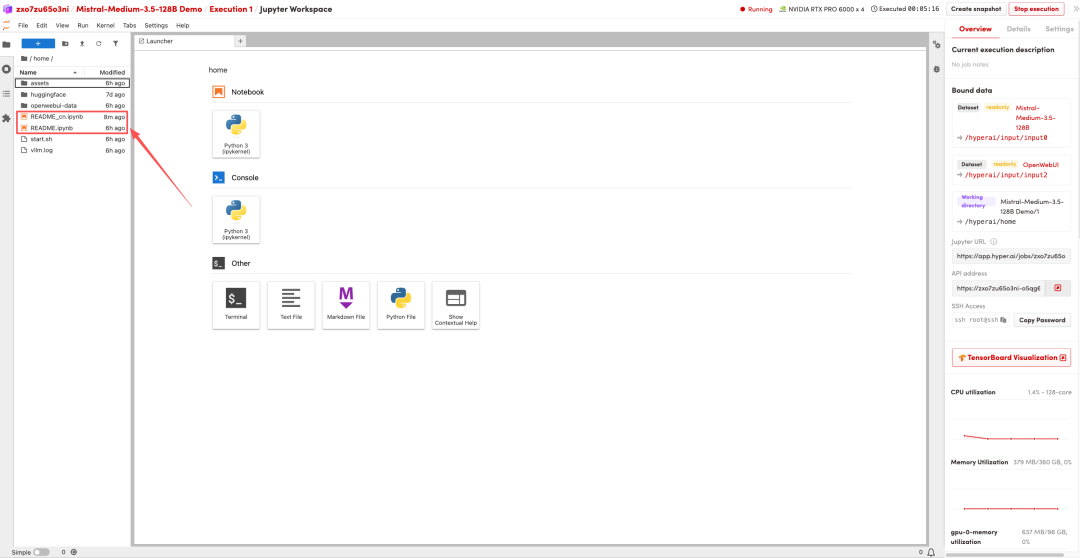Launch Python 3 ipykernel Console

[x=236, y=219]
